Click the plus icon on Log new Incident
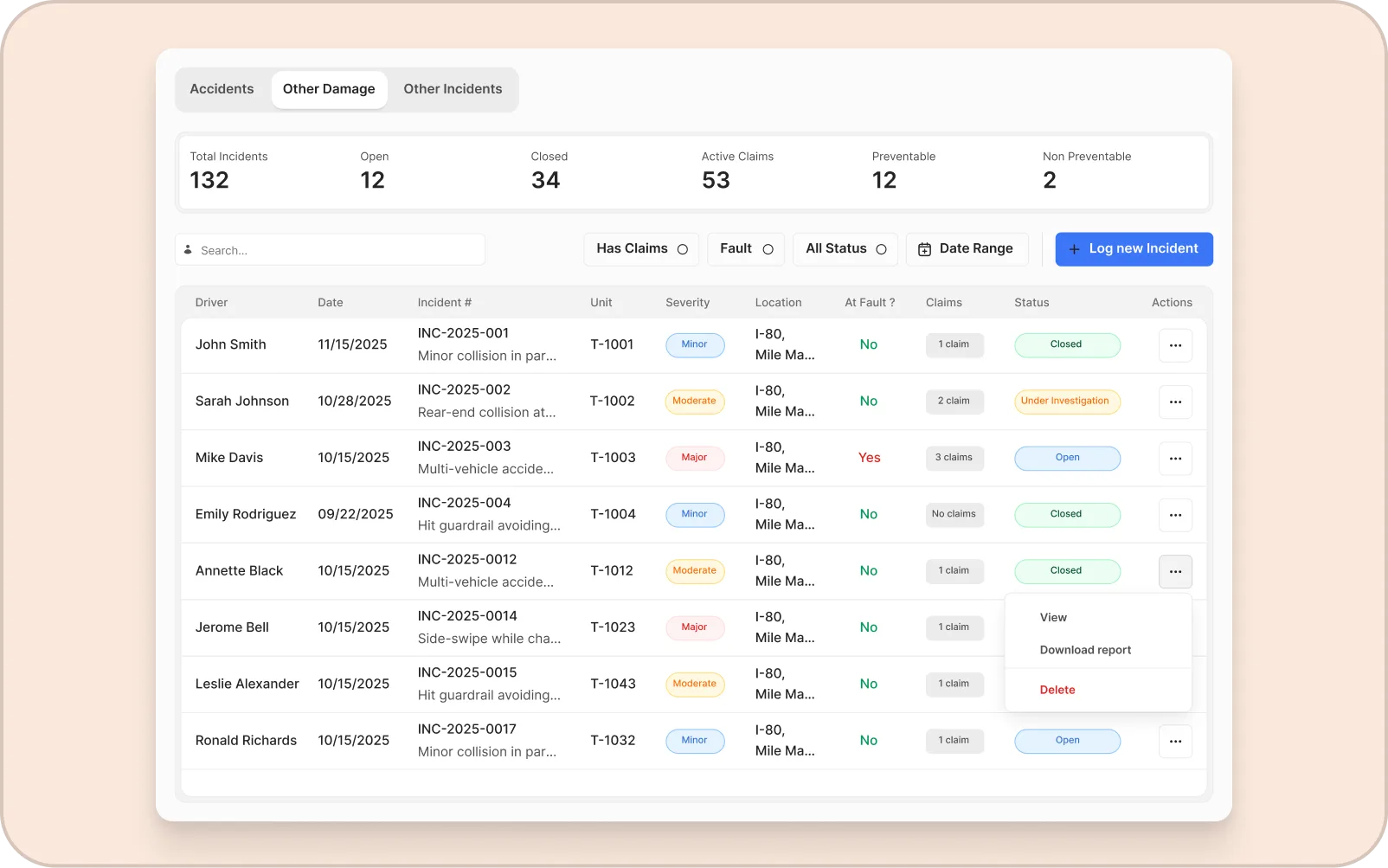The height and width of the screenshot is (868, 1388). tap(1074, 249)
